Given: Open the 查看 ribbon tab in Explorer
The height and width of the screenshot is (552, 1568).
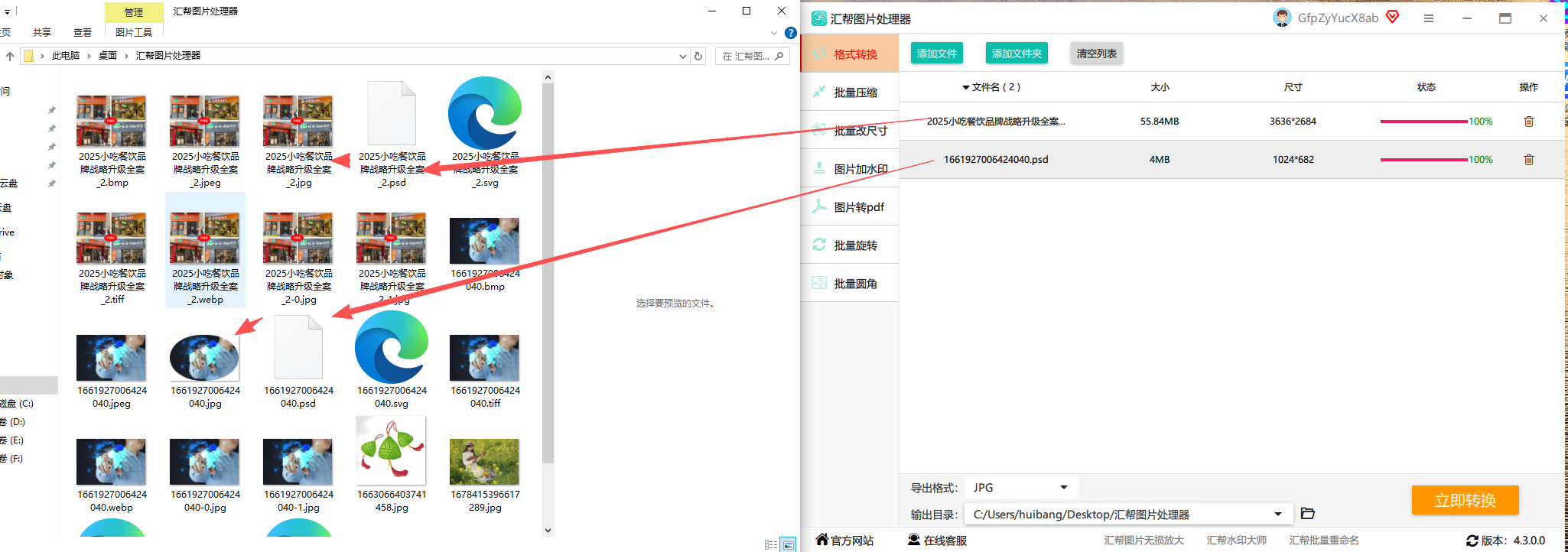Looking at the screenshot, I should coord(83,32).
